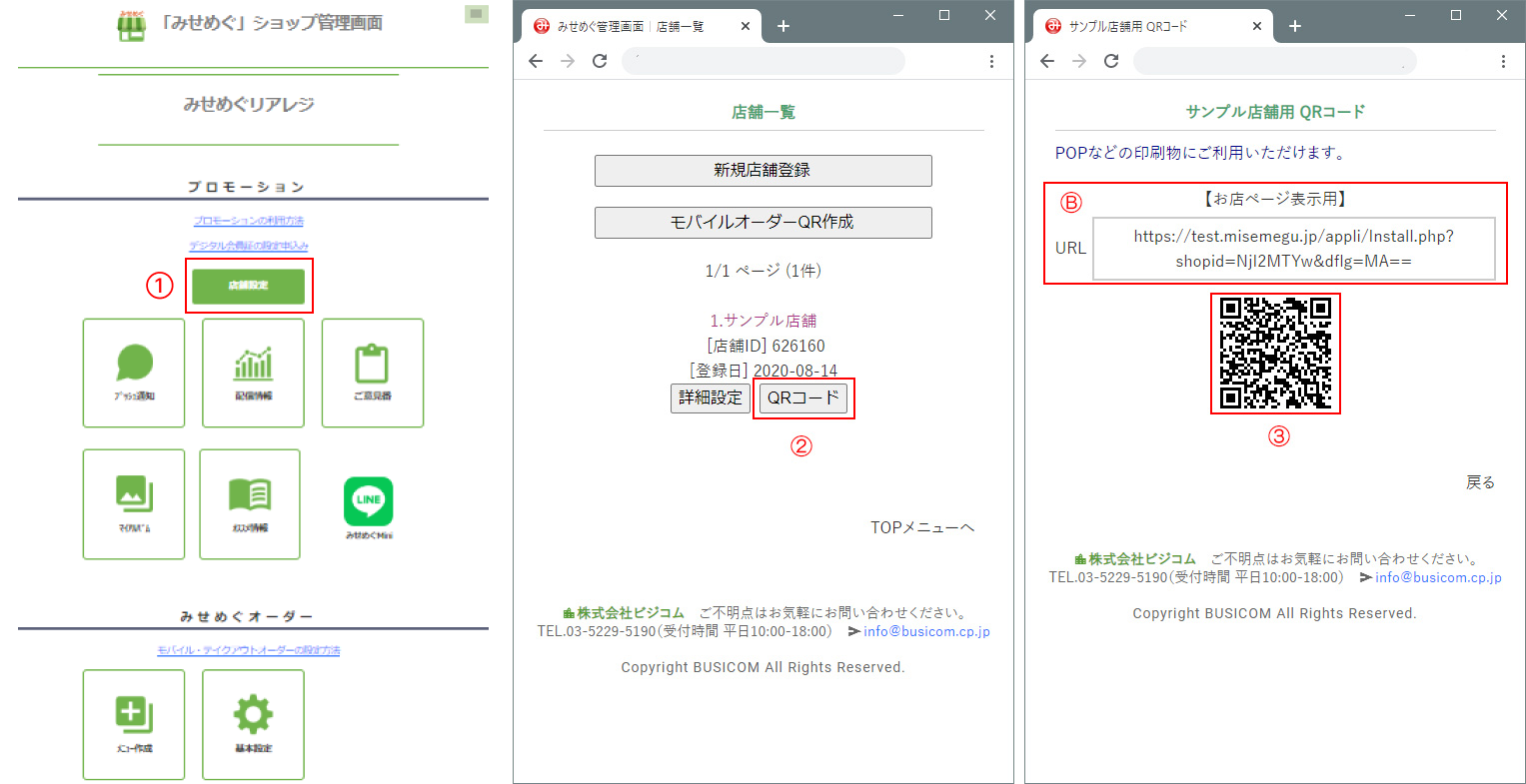Open a new tab beside サンプル店舗用 QRコード
This screenshot has height=784, width=1526.
1295,27
